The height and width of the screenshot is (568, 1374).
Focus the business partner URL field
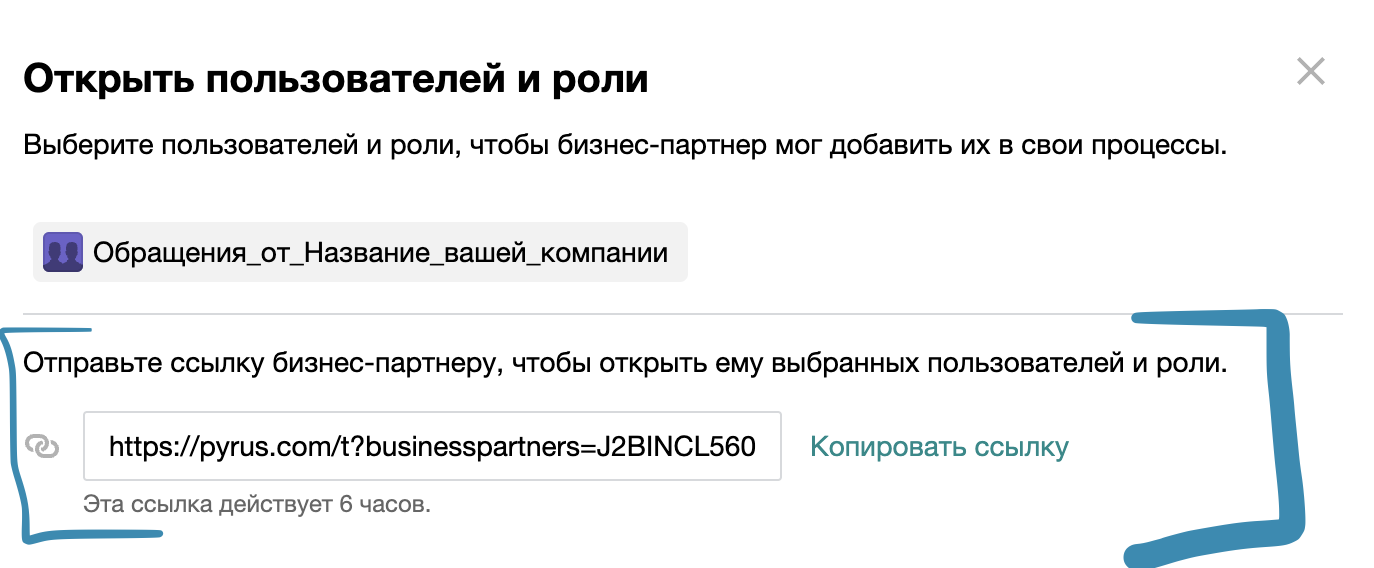tap(432, 446)
